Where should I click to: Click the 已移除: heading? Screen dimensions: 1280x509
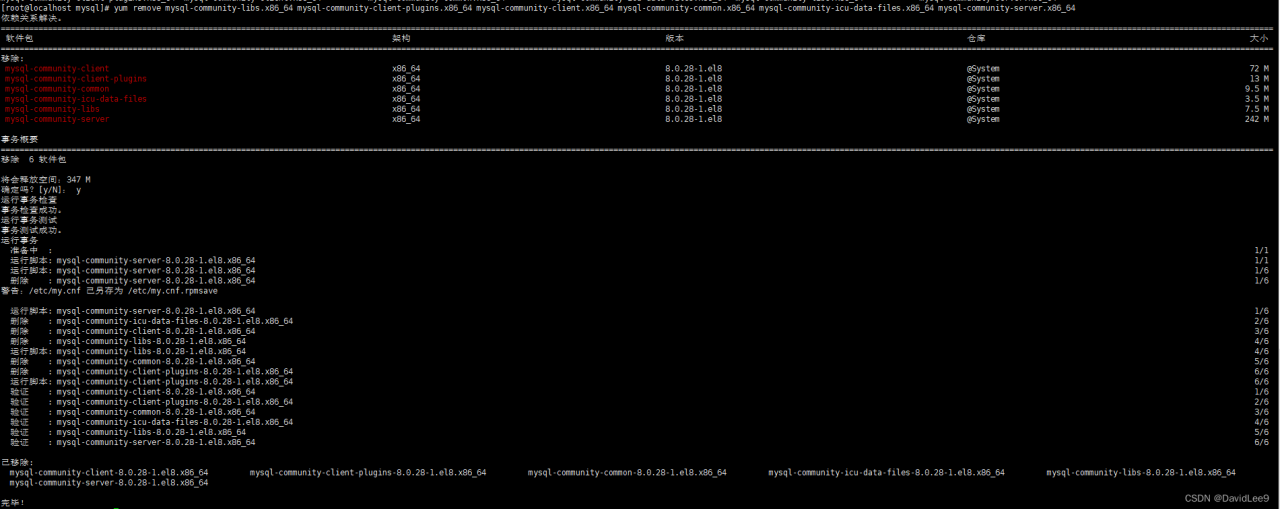click(17, 462)
